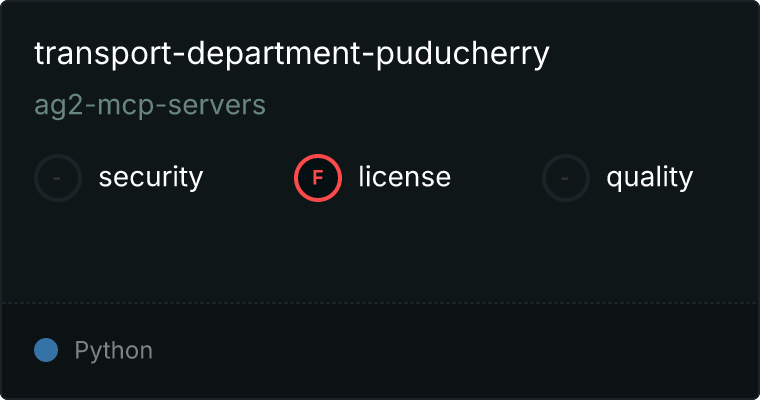This screenshot has height=400, width=760.
Task: Click the dashed divider line above Python
Action: coord(380,303)
